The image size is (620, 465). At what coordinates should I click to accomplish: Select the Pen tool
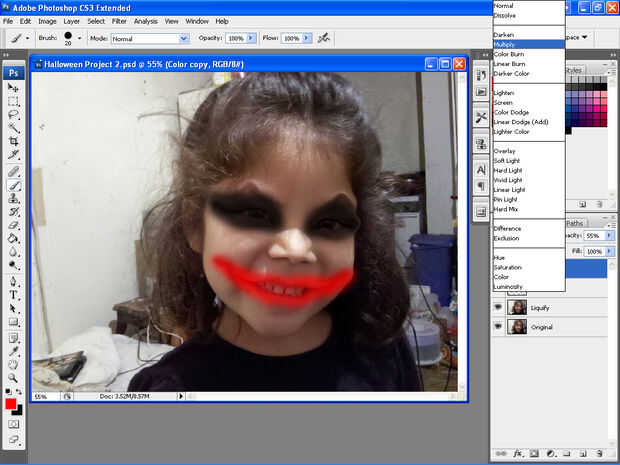point(13,282)
